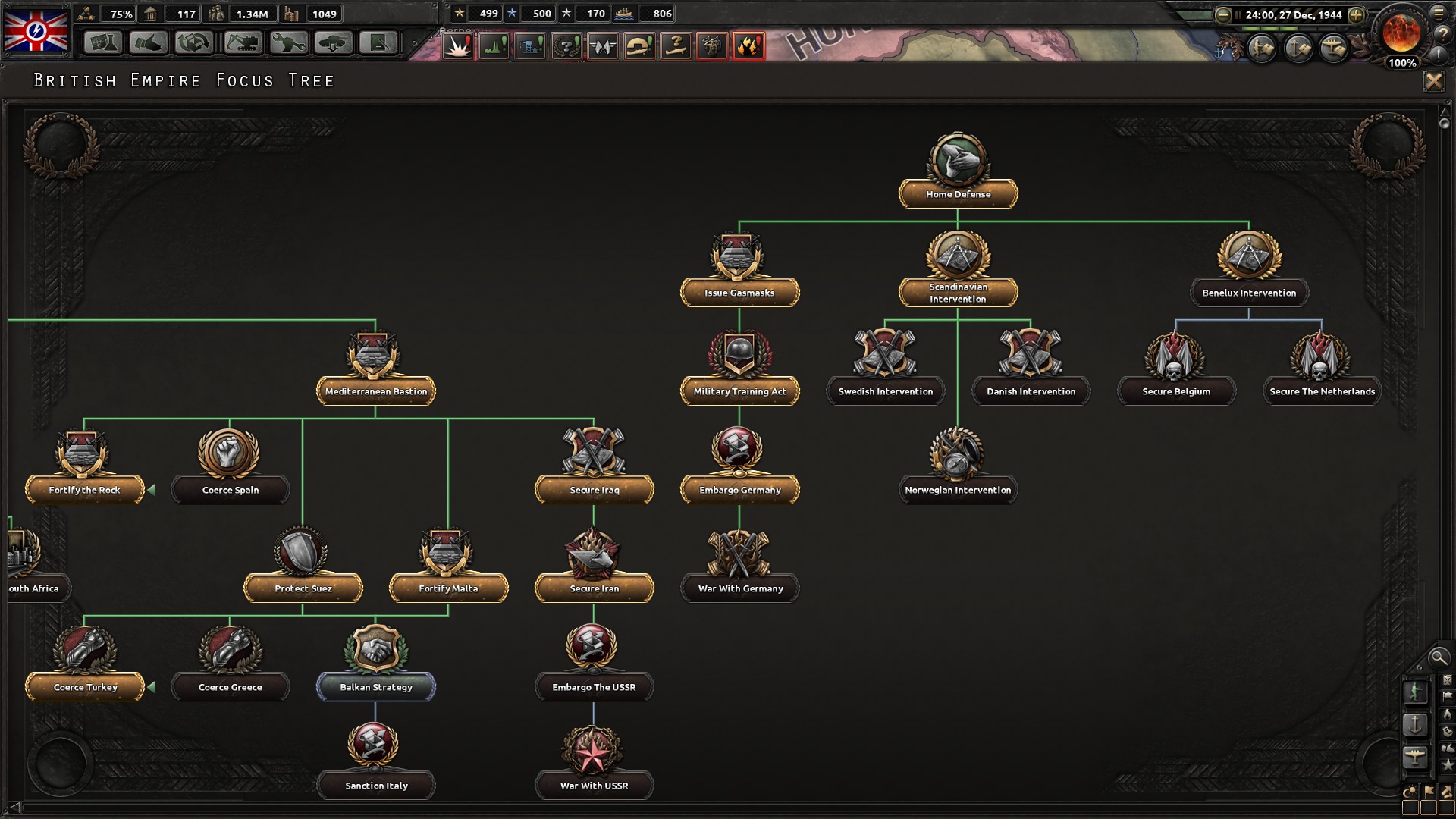
Task: Open the main menu hamburger button
Action: [1439, 12]
